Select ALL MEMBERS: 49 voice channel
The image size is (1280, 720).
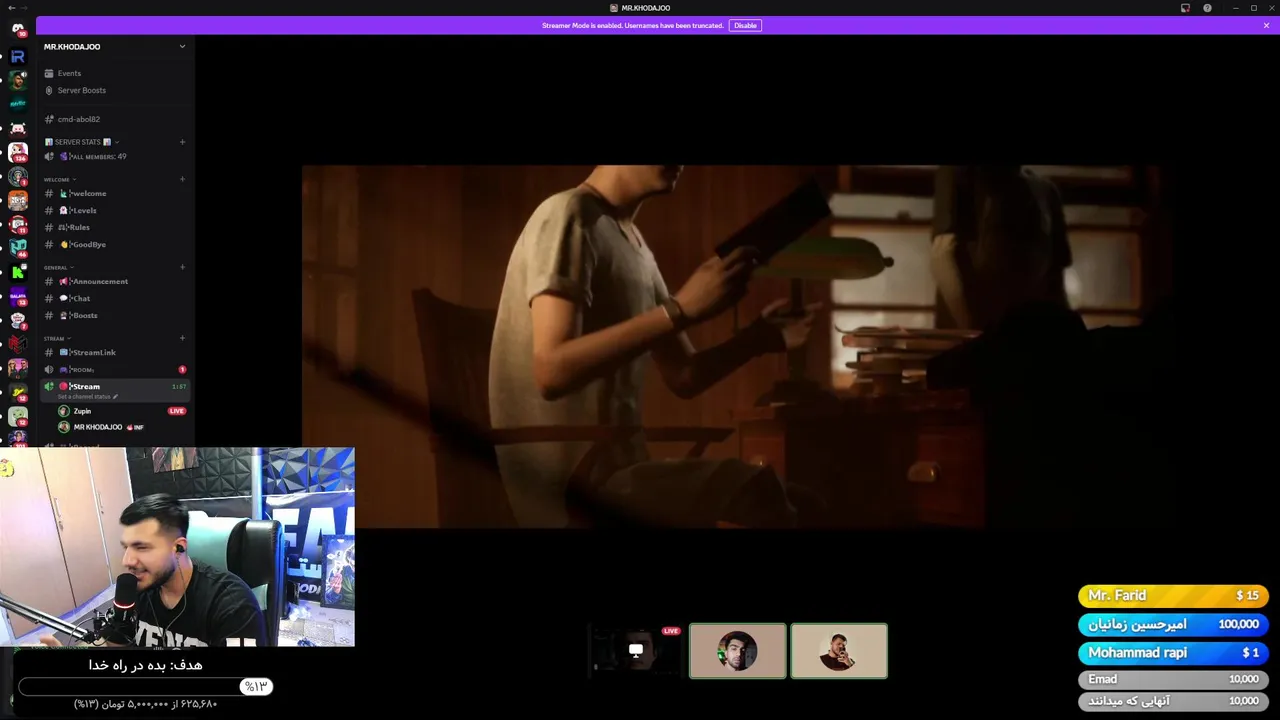pyautogui.click(x=114, y=156)
